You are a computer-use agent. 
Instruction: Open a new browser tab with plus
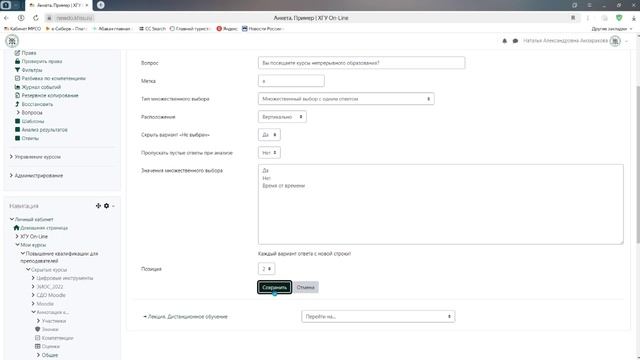pos(101,5)
